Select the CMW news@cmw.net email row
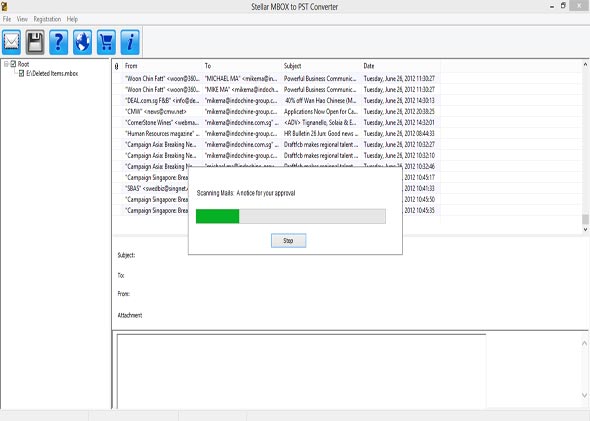This screenshot has height=421, width=590. [276, 111]
